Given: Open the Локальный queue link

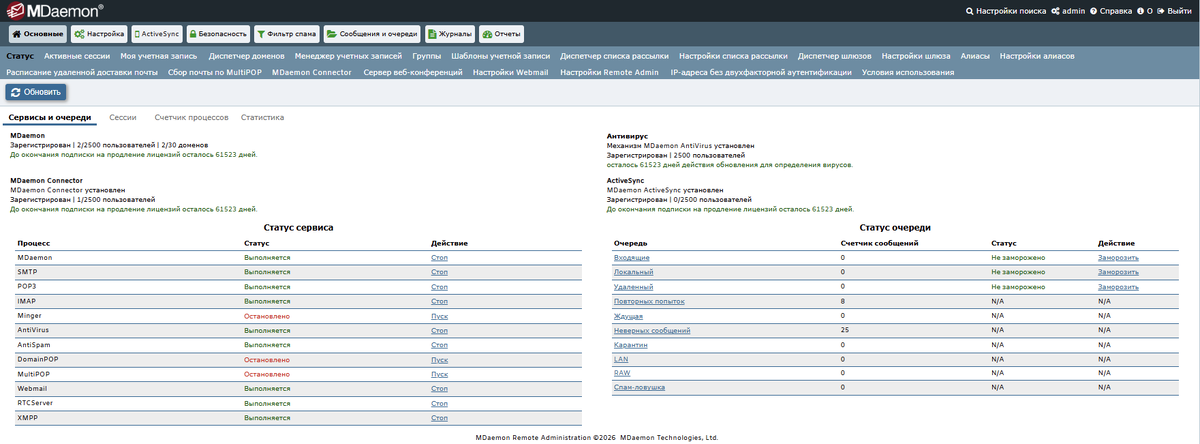Looking at the screenshot, I should pyautogui.click(x=634, y=272).
